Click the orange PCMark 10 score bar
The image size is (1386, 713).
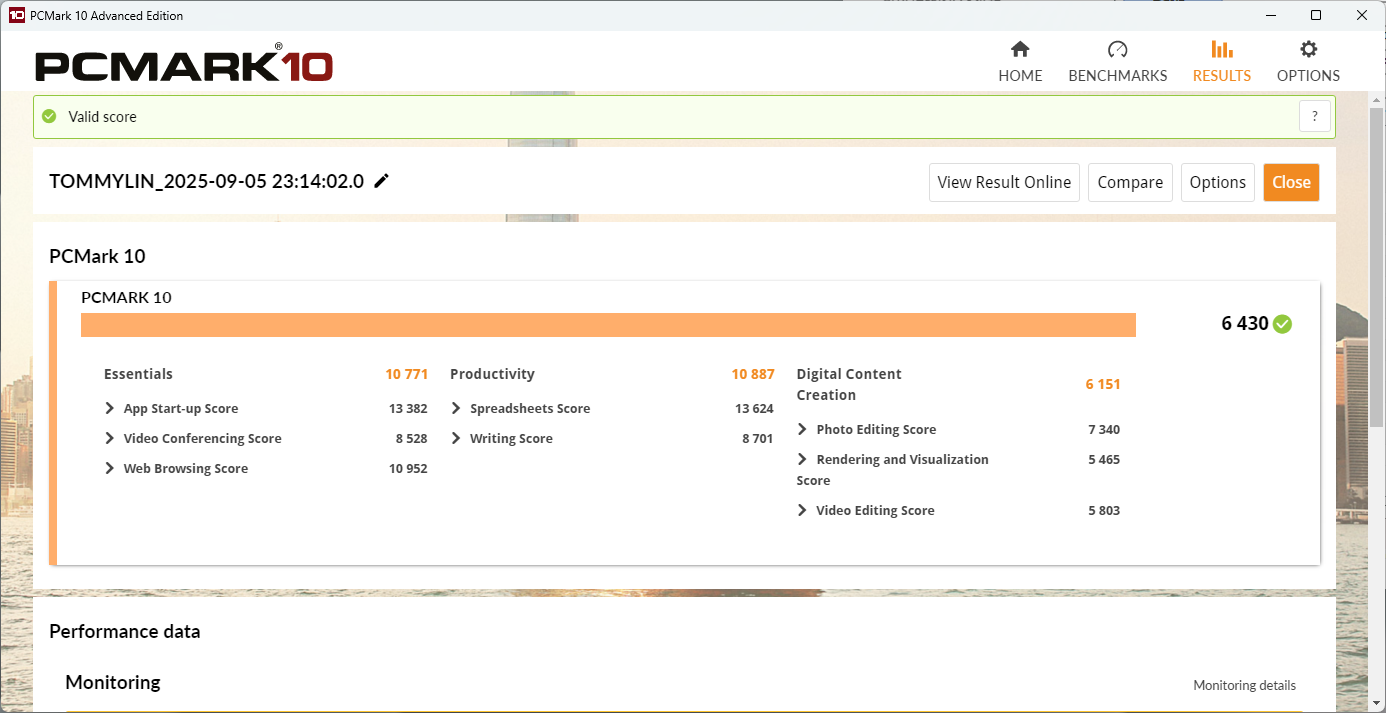tap(608, 325)
